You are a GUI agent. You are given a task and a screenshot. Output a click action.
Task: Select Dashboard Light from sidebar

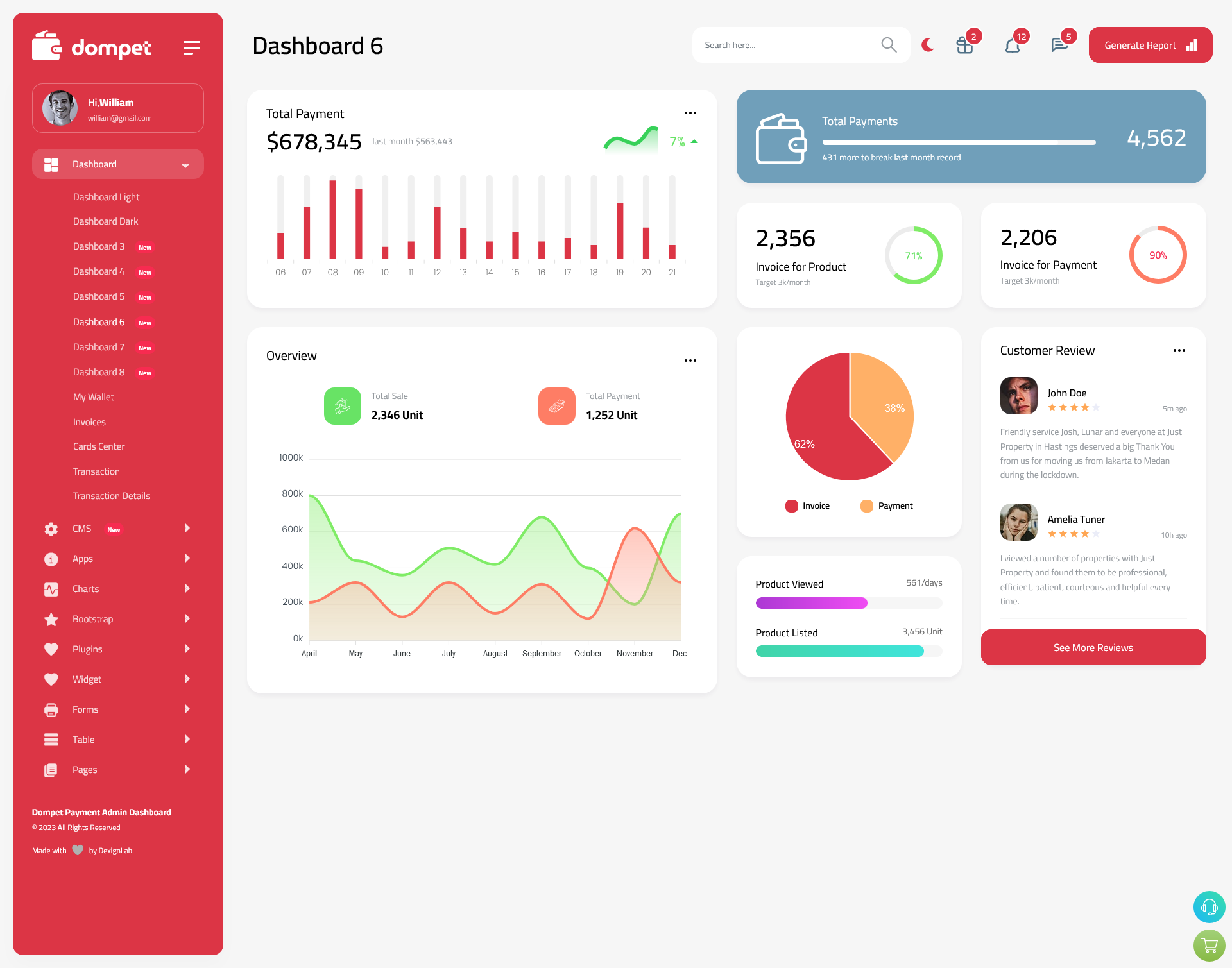click(x=106, y=196)
